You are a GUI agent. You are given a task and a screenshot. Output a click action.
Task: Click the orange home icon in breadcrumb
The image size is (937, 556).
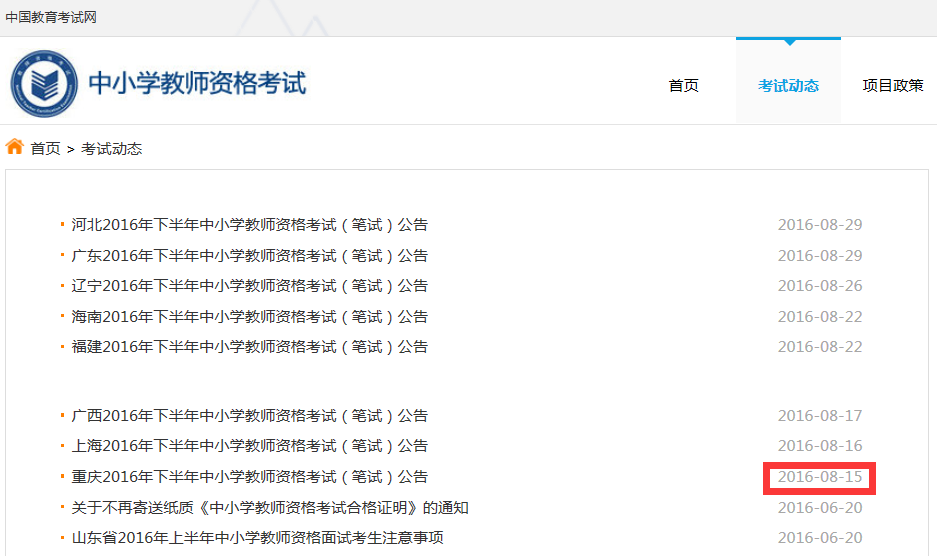(x=14, y=147)
